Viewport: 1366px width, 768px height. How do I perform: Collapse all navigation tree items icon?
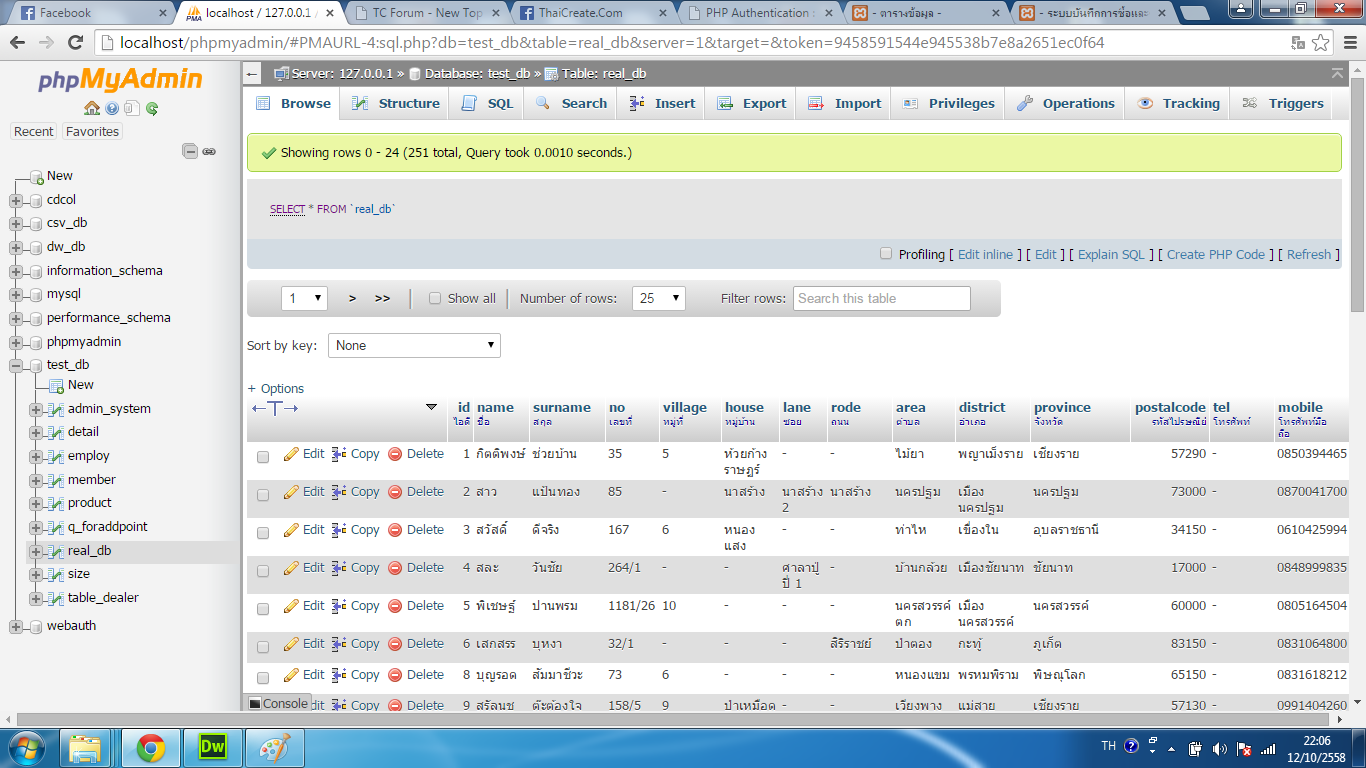(x=190, y=151)
